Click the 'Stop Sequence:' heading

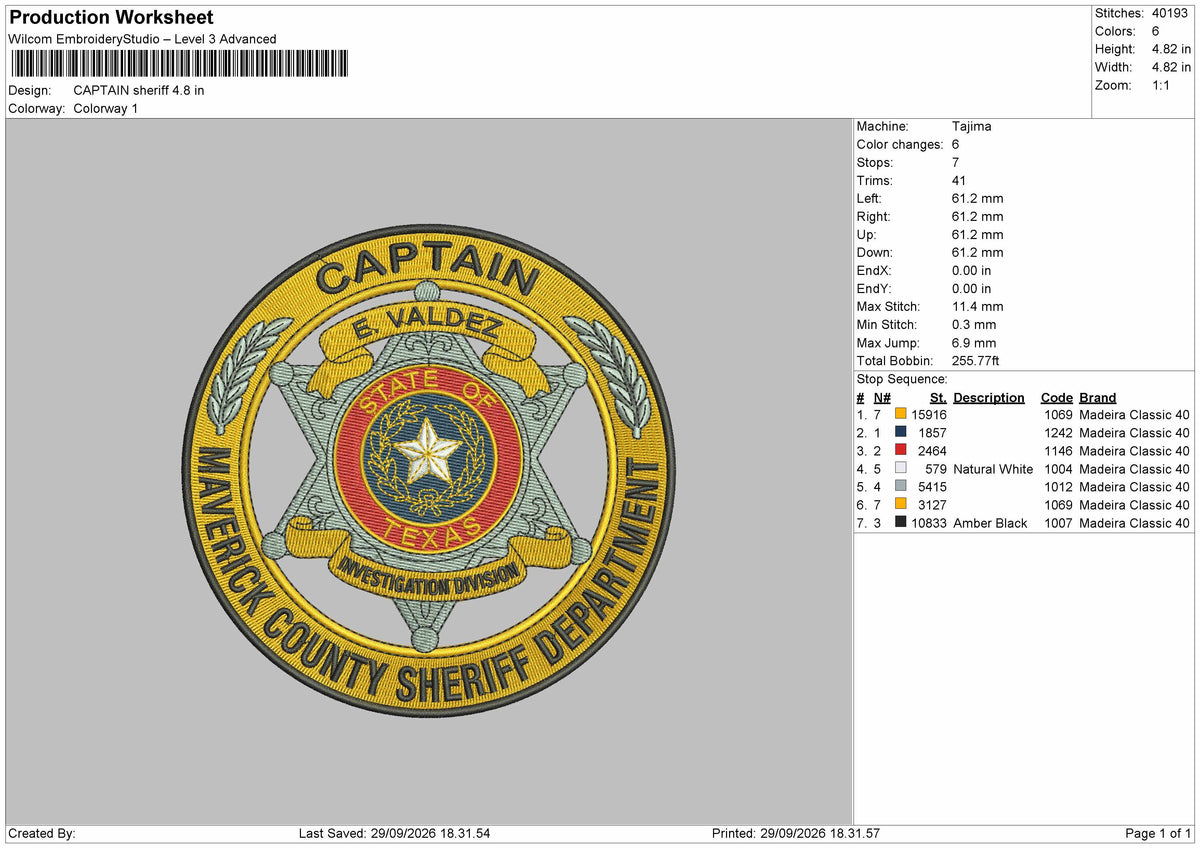[x=902, y=379]
